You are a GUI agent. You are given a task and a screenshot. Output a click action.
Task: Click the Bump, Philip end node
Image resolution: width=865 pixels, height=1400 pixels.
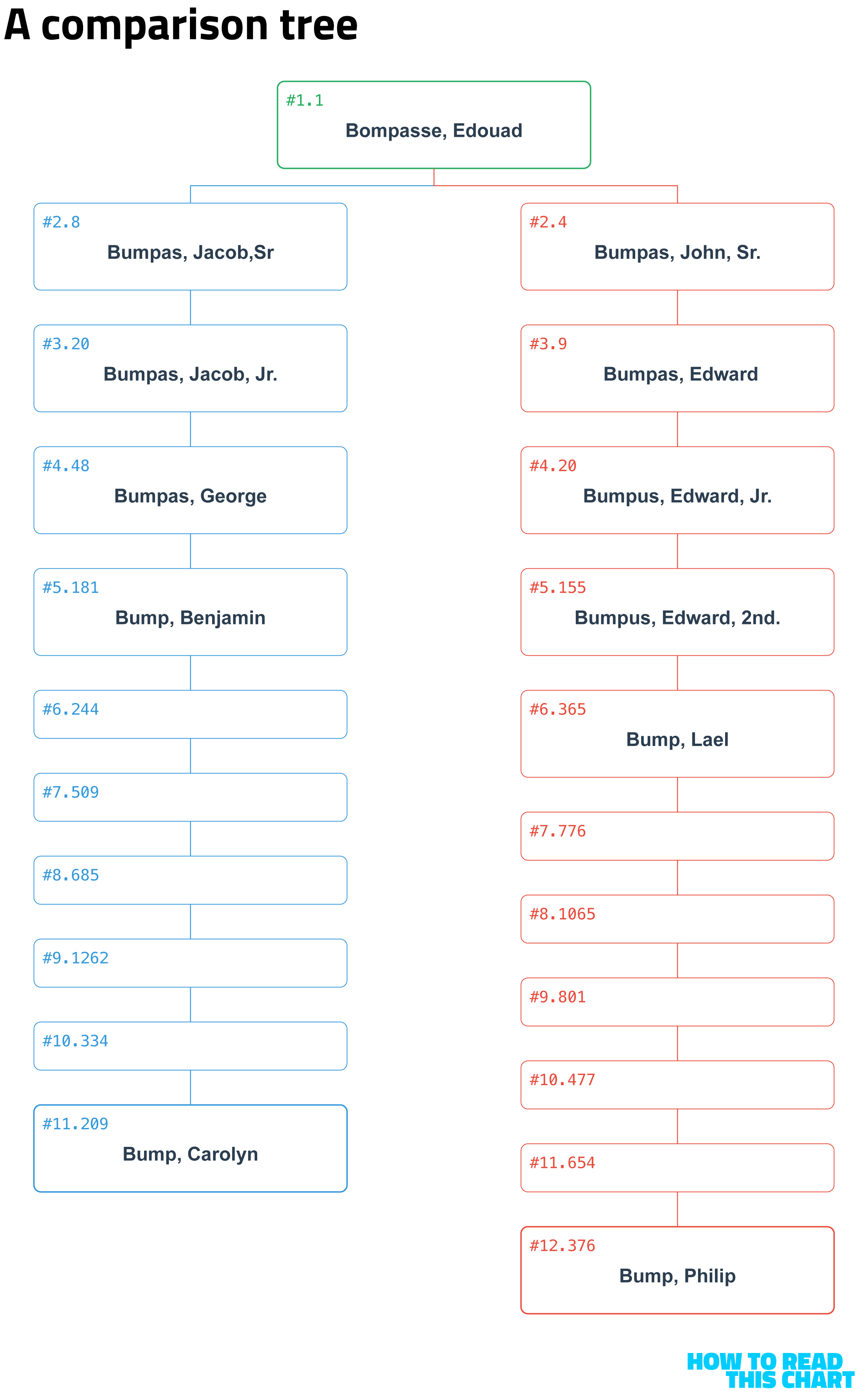677,1271
